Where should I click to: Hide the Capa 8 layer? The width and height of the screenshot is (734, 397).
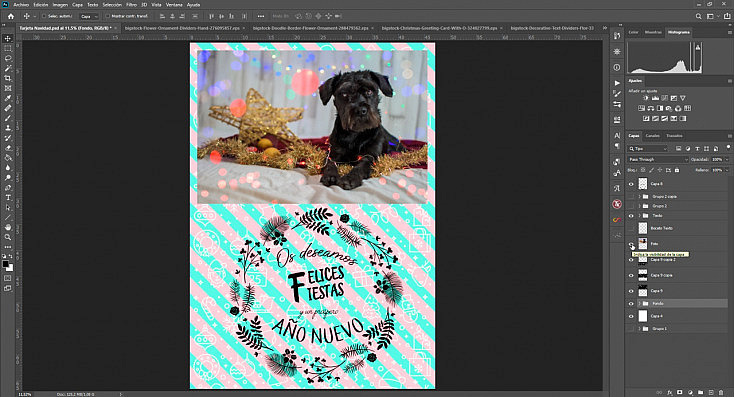coord(631,184)
